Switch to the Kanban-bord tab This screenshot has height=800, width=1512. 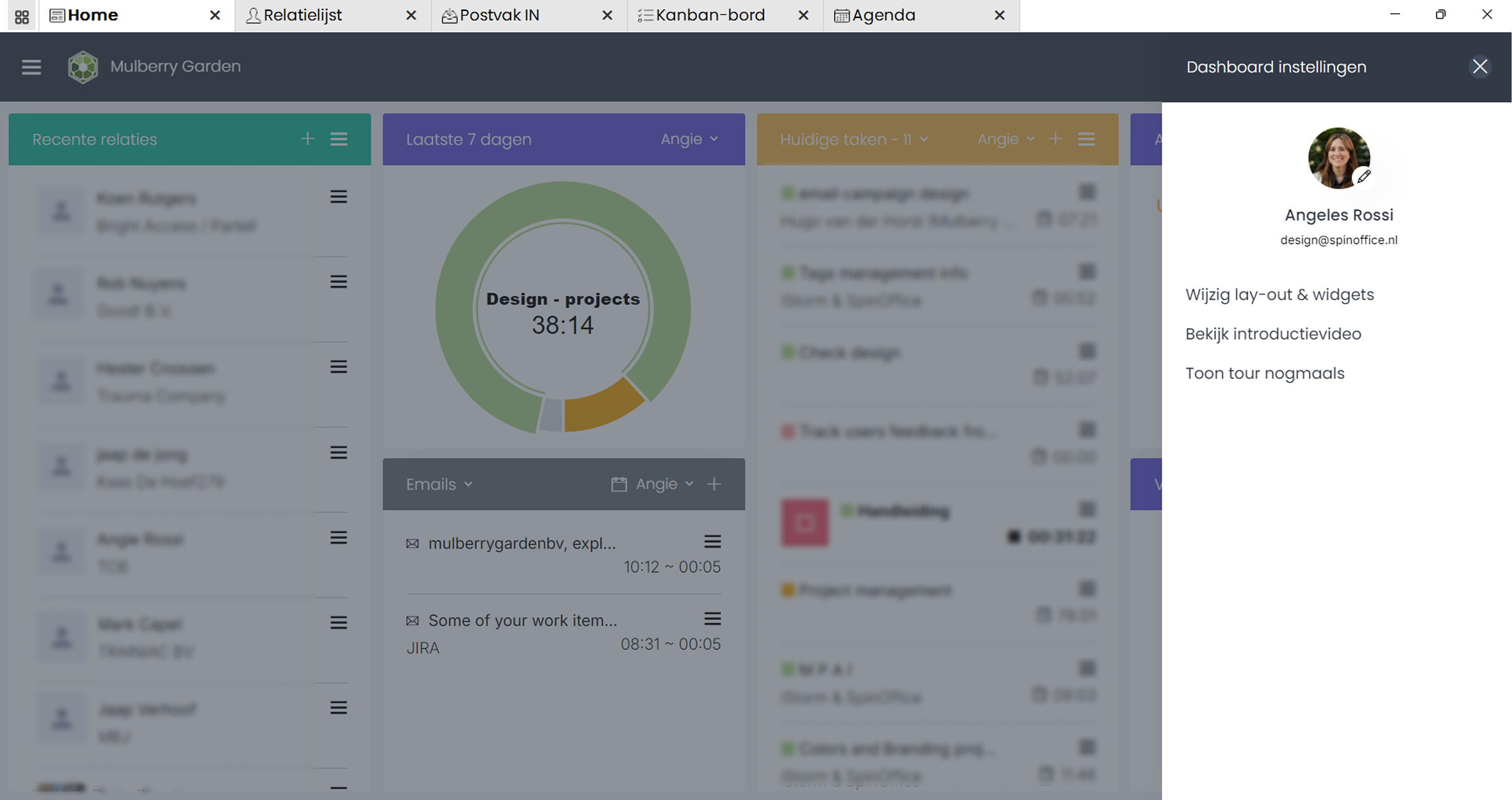pos(709,15)
